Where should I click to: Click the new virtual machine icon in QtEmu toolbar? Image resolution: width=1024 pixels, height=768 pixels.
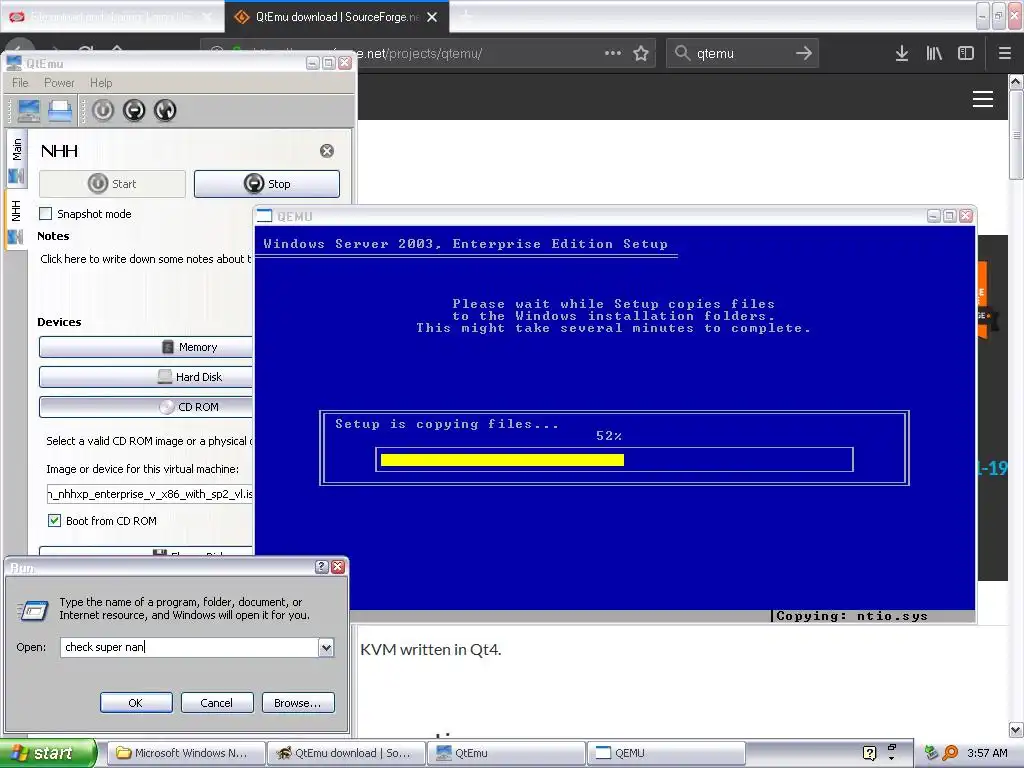[x=29, y=110]
